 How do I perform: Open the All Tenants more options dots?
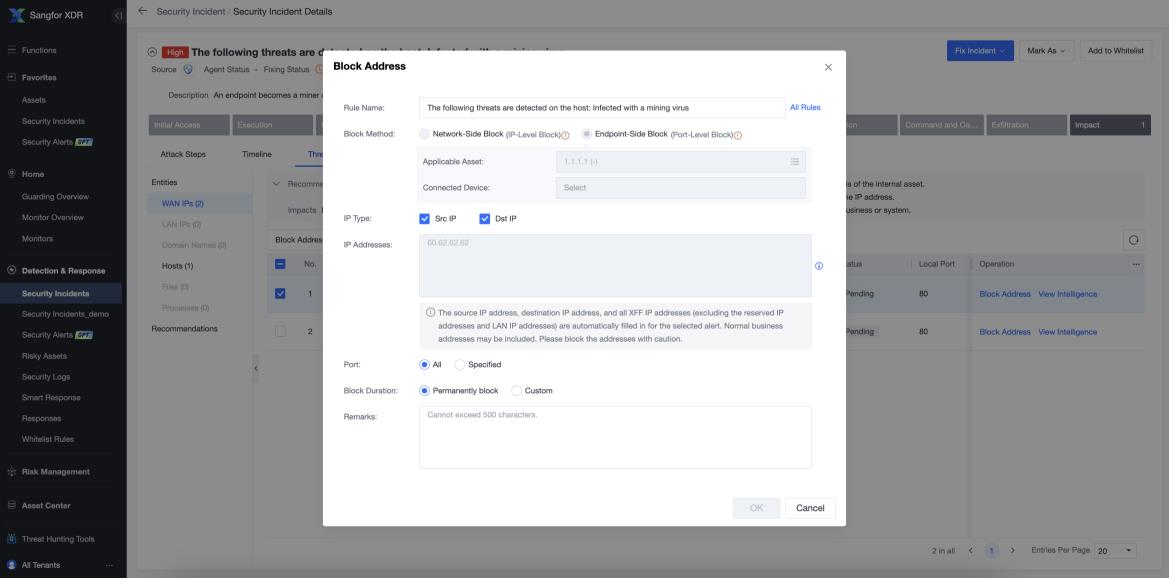110,565
